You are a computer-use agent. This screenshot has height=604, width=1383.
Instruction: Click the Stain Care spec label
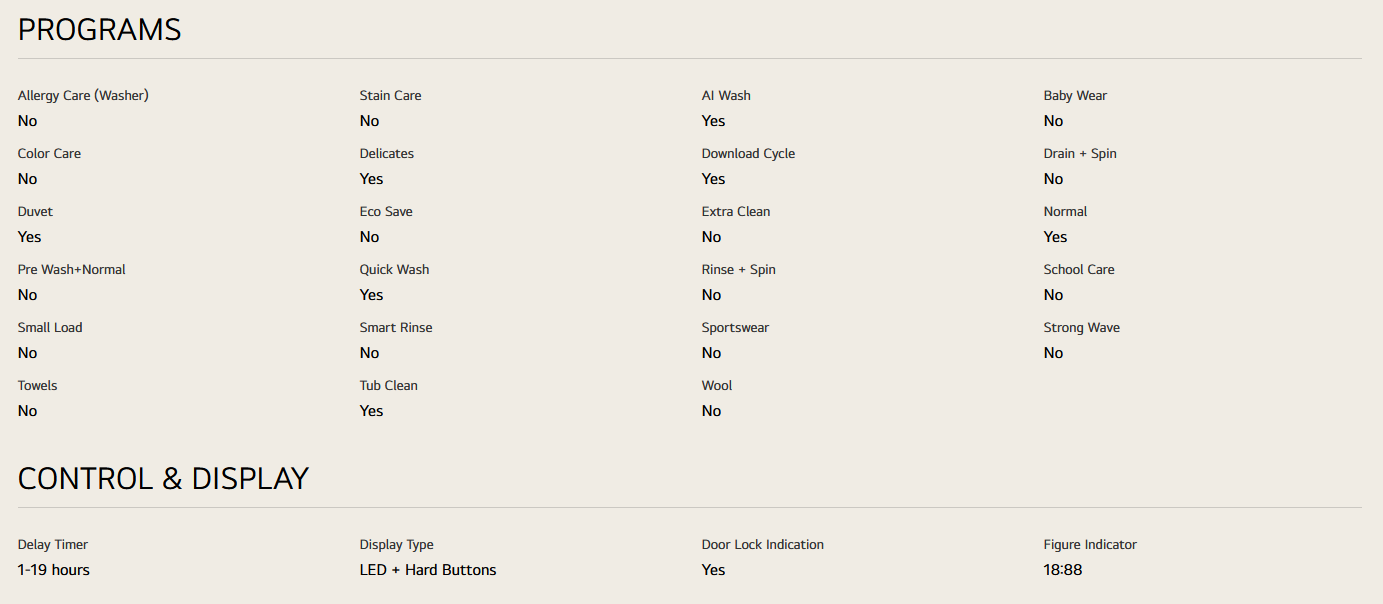pos(390,96)
